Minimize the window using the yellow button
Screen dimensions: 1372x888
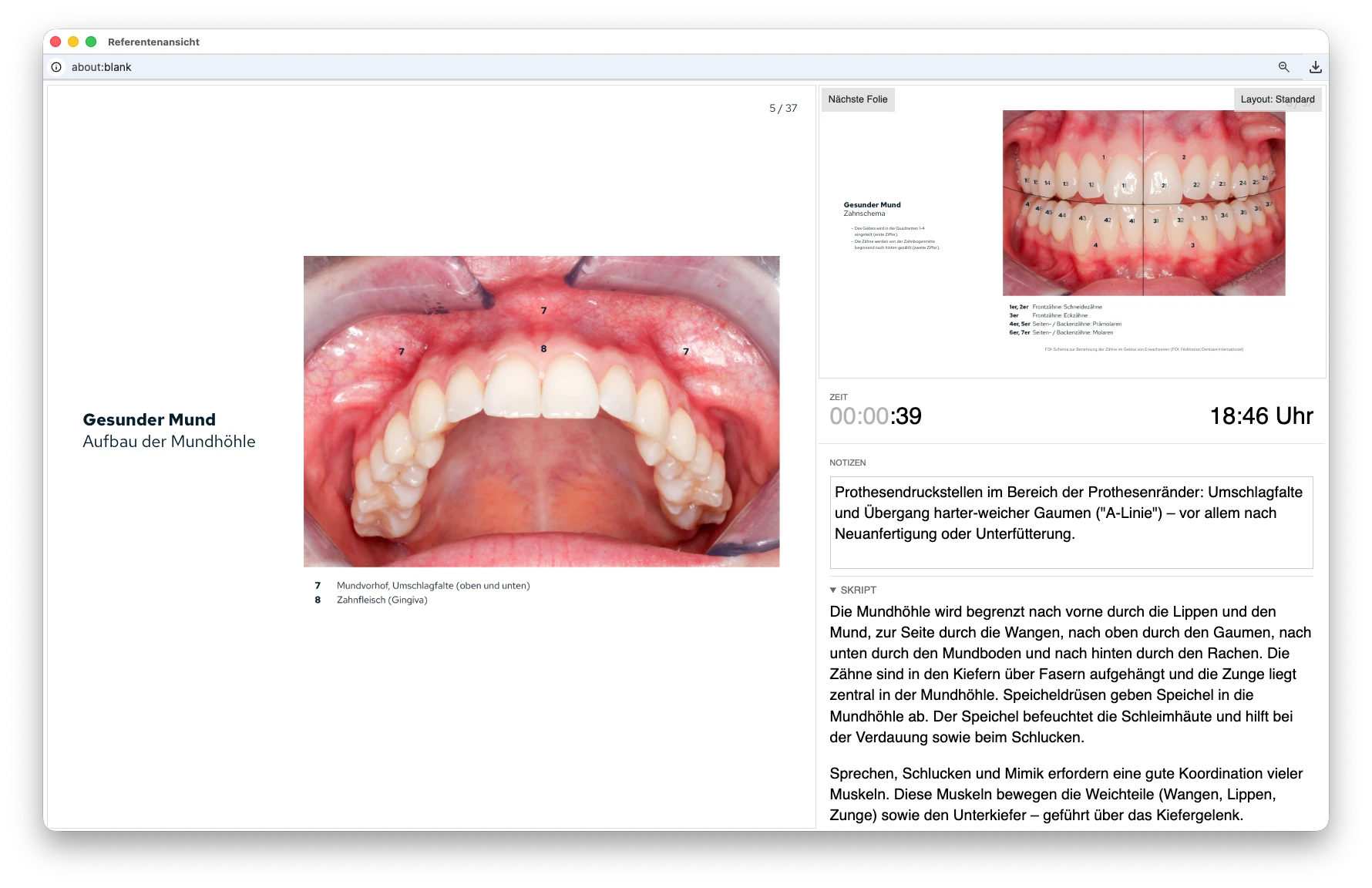click(x=73, y=42)
